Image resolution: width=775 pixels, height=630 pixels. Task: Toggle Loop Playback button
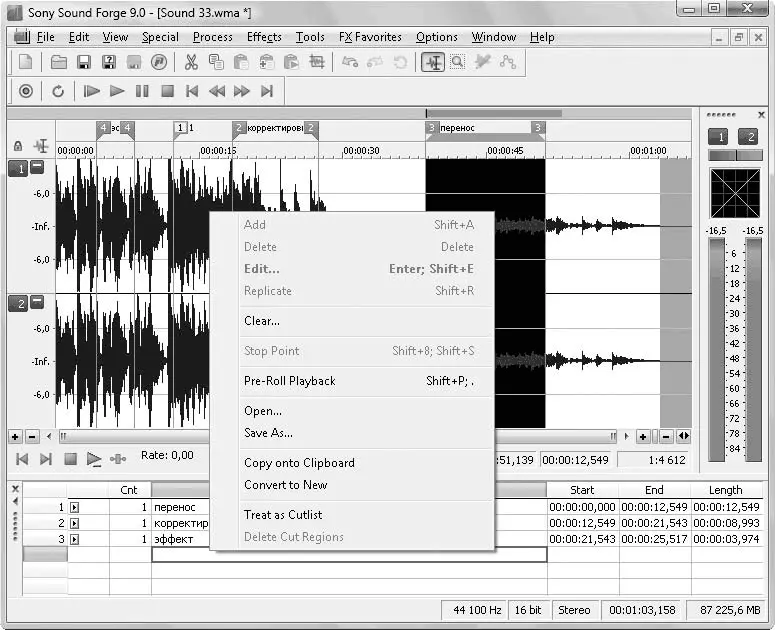pyautogui.click(x=58, y=91)
